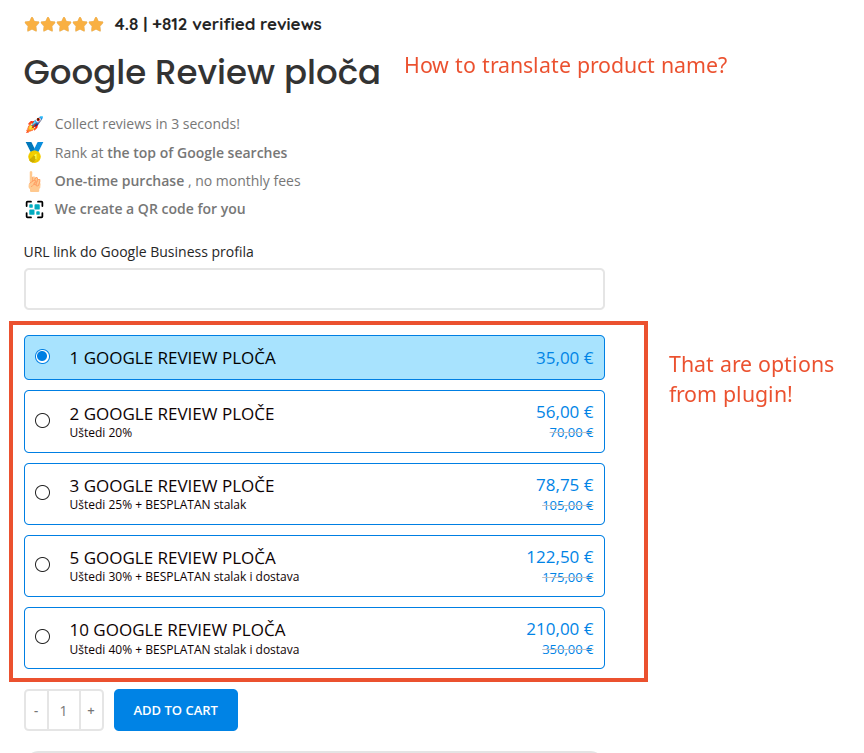Click the quantity number field

click(x=64, y=711)
